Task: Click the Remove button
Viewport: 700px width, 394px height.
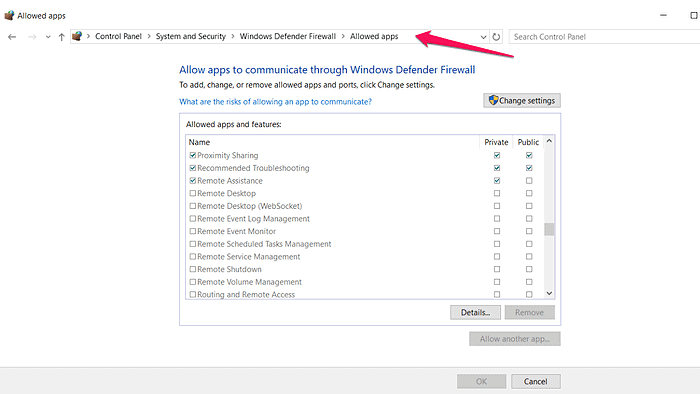Action: coord(529,312)
